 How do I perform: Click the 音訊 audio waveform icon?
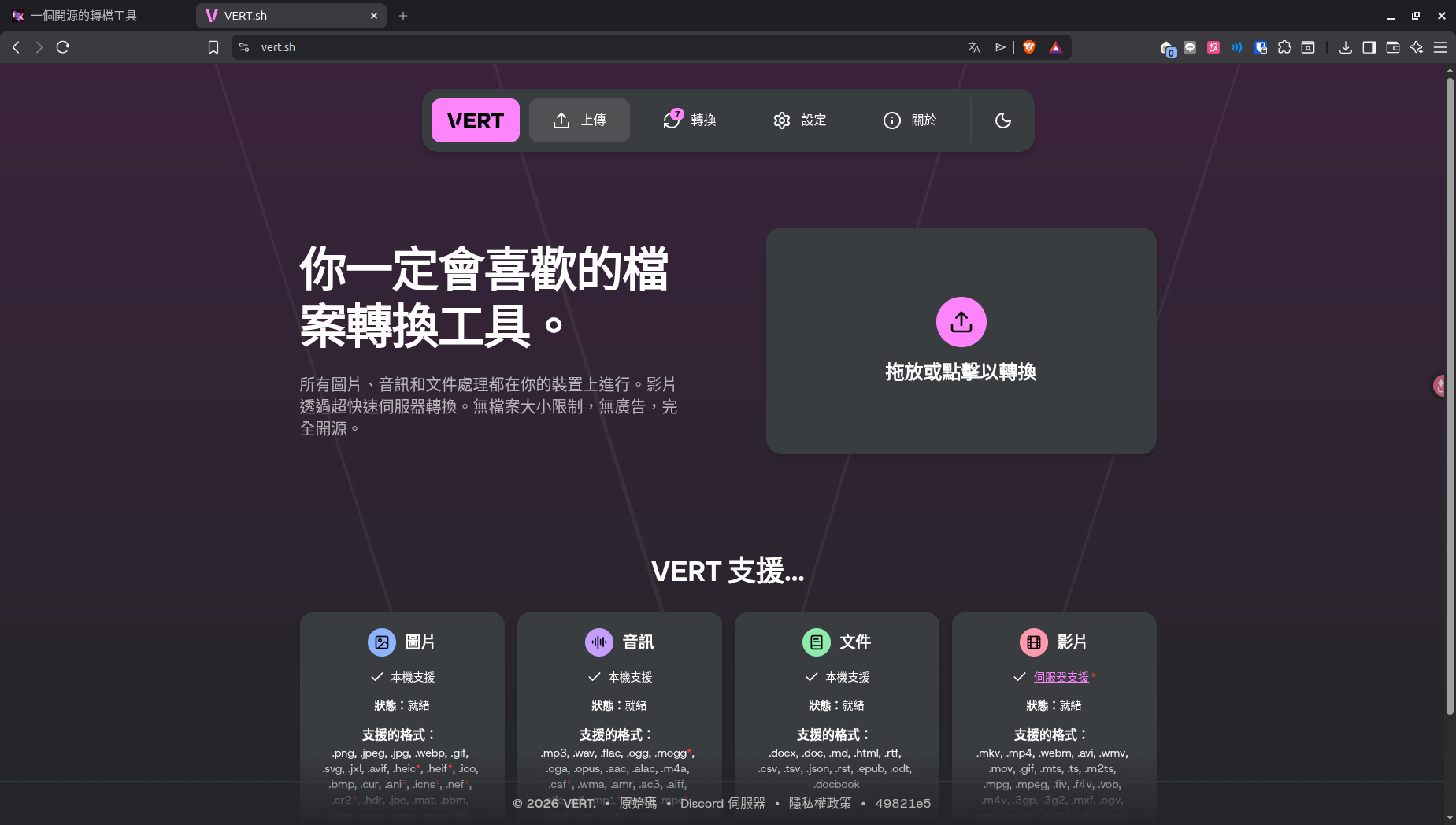click(599, 642)
